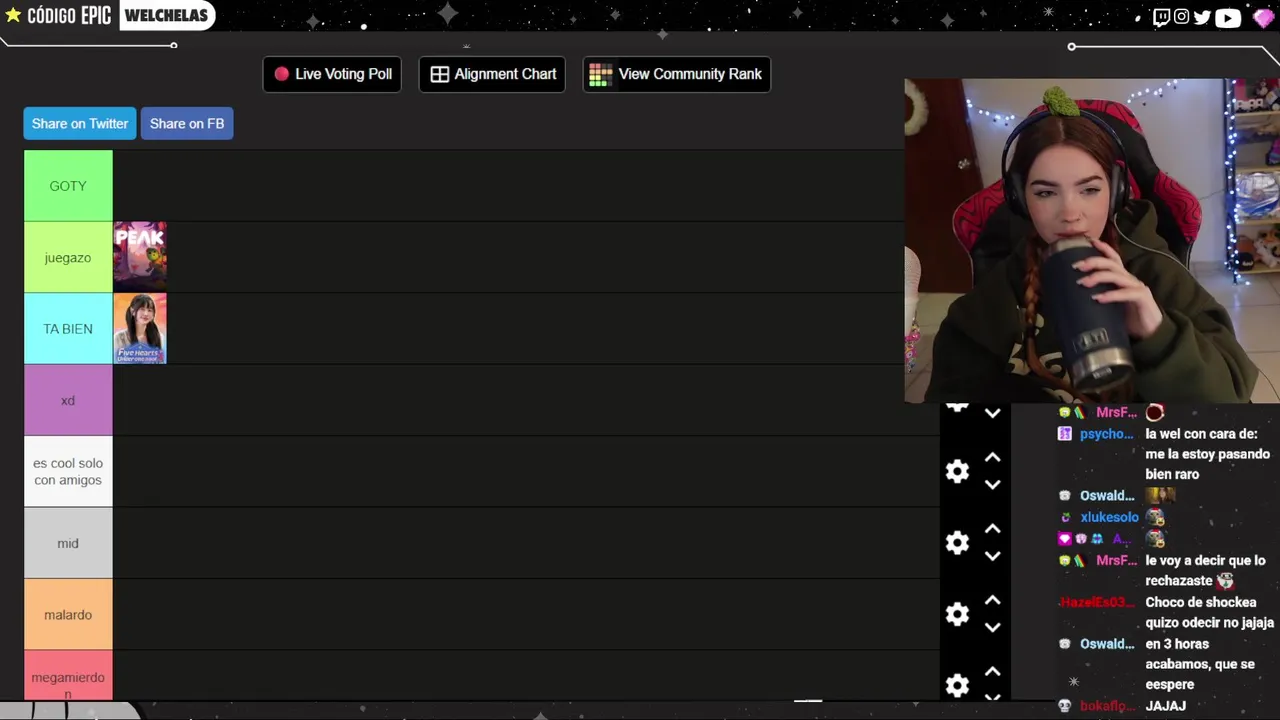This screenshot has height=720, width=1280.
Task: Click chat message 'la wel con cara de:'
Action: coord(1201,434)
